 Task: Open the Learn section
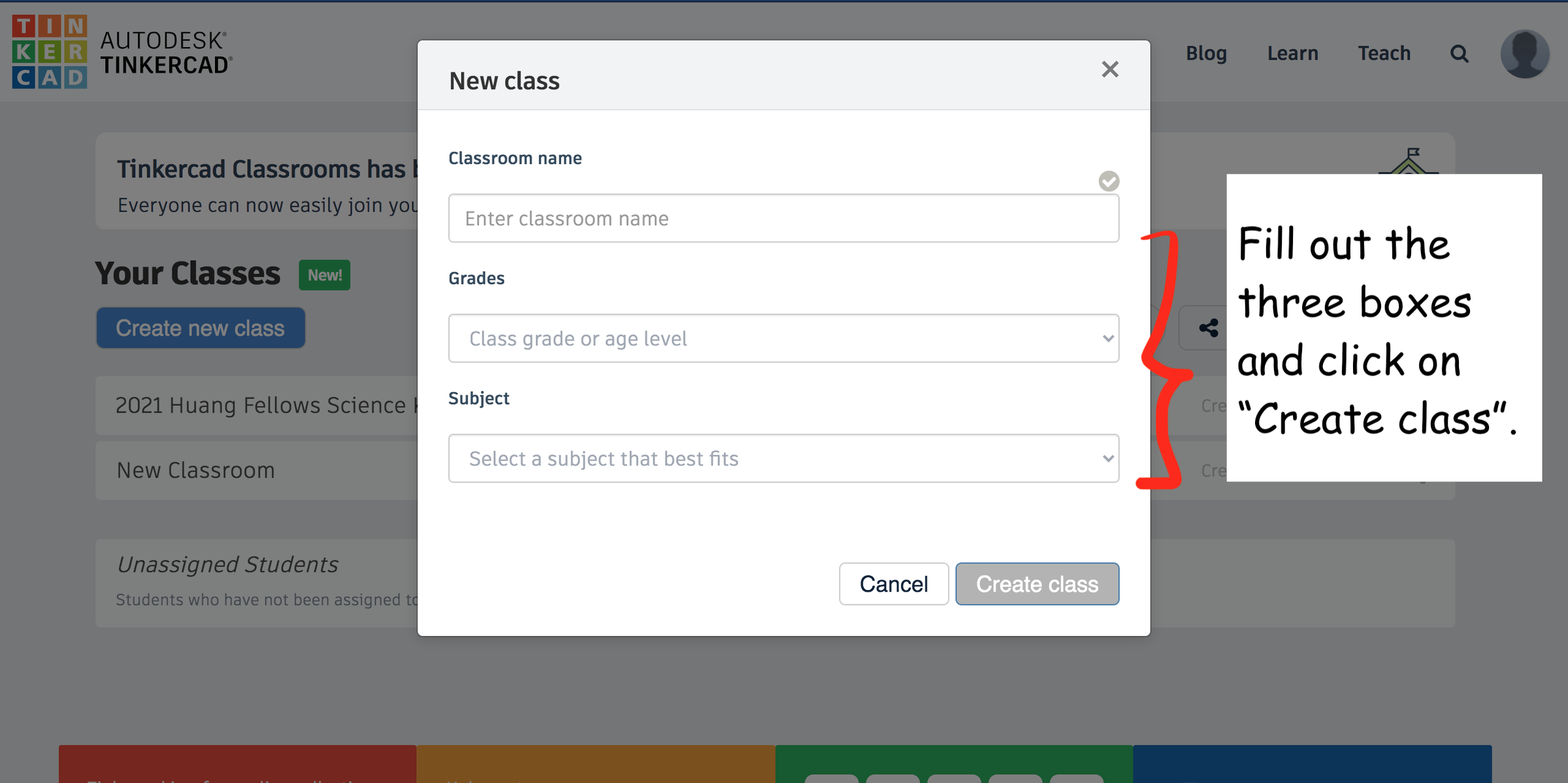point(1293,54)
